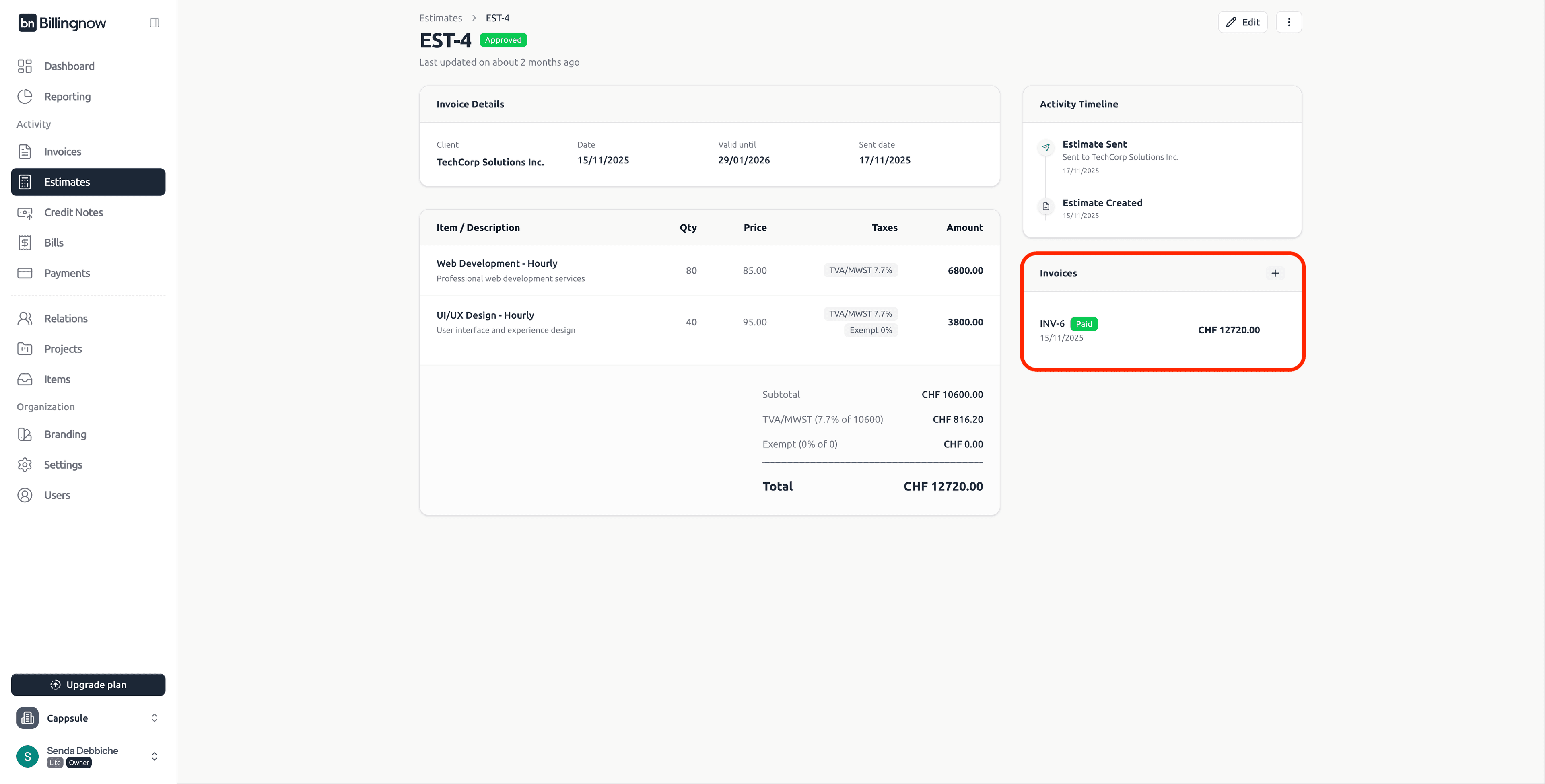Open the Branding settings icon
The height and width of the screenshot is (784, 1545).
point(25,434)
